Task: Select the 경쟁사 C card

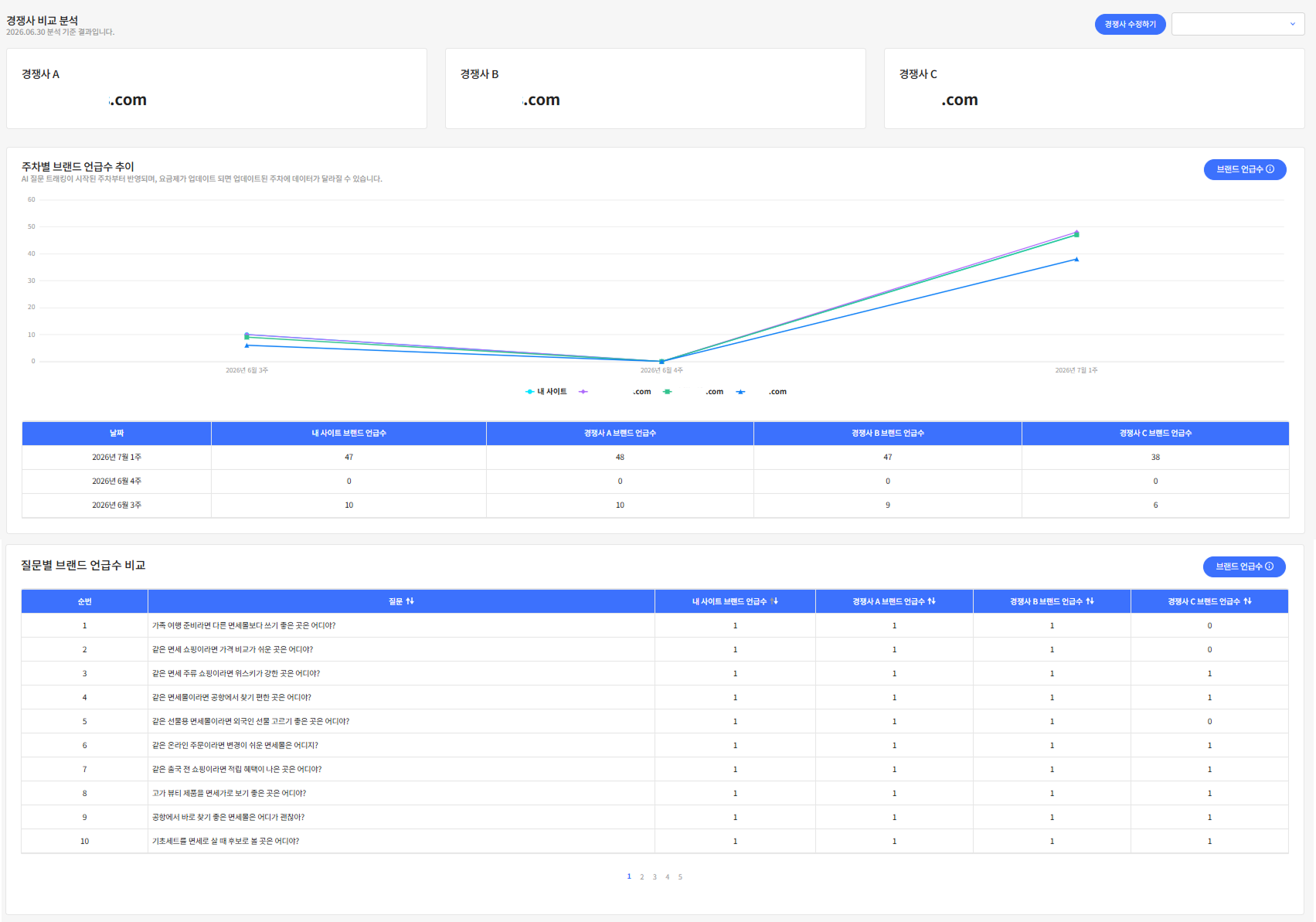Action: pos(1094,88)
